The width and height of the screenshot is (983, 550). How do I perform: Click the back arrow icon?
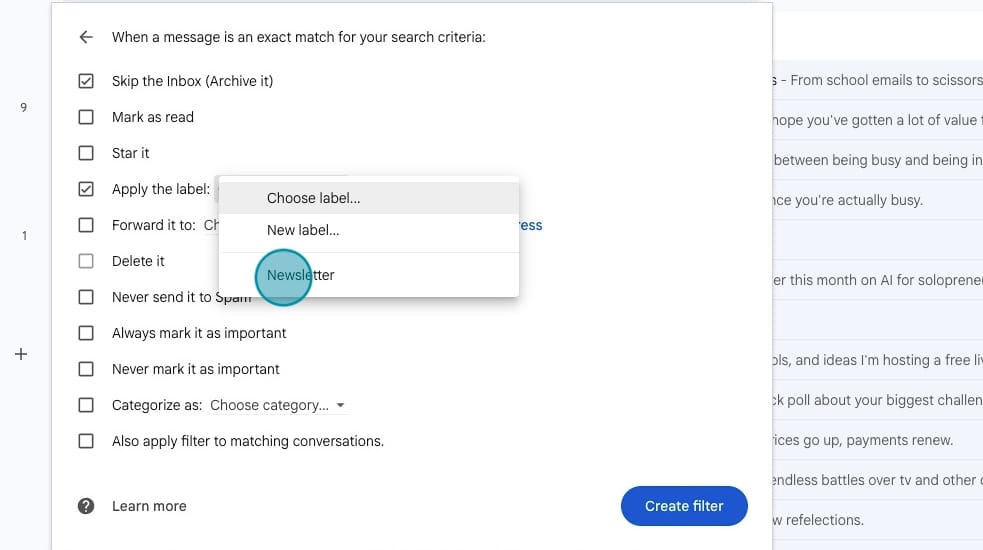86,37
